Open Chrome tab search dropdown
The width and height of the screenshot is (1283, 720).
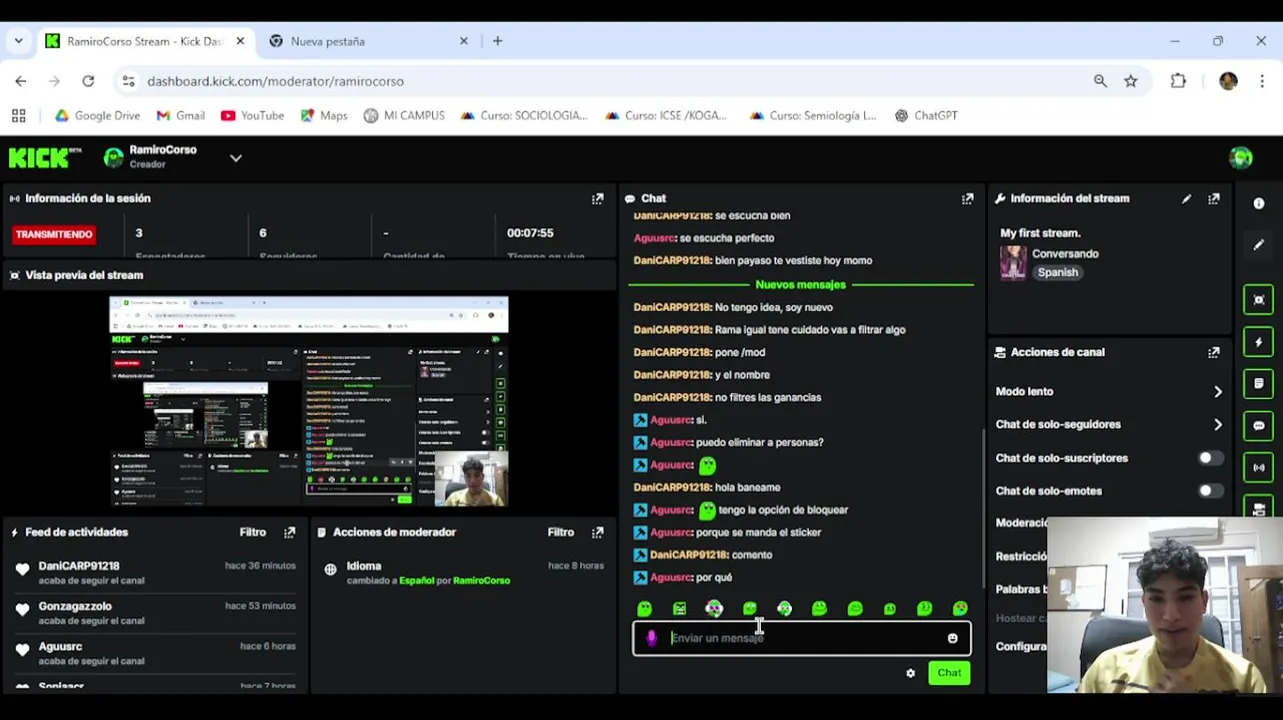pyautogui.click(x=18, y=41)
